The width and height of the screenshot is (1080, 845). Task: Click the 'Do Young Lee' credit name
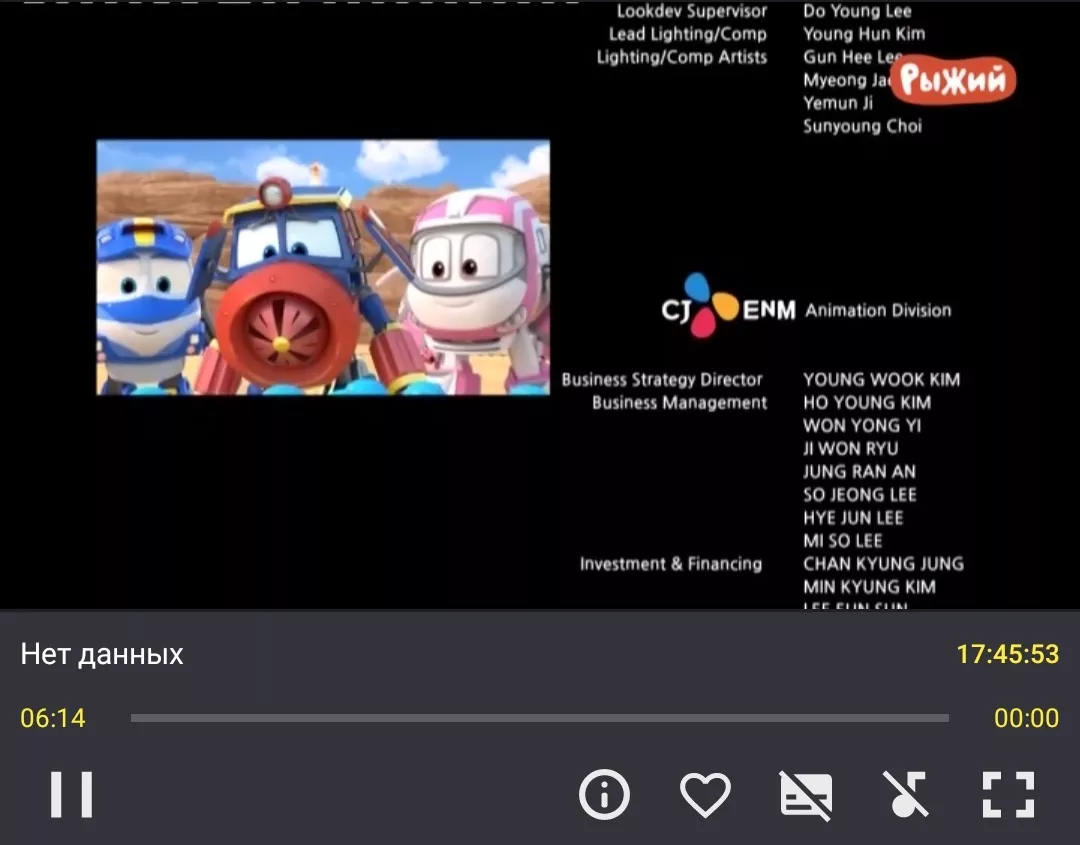pyautogui.click(x=857, y=11)
